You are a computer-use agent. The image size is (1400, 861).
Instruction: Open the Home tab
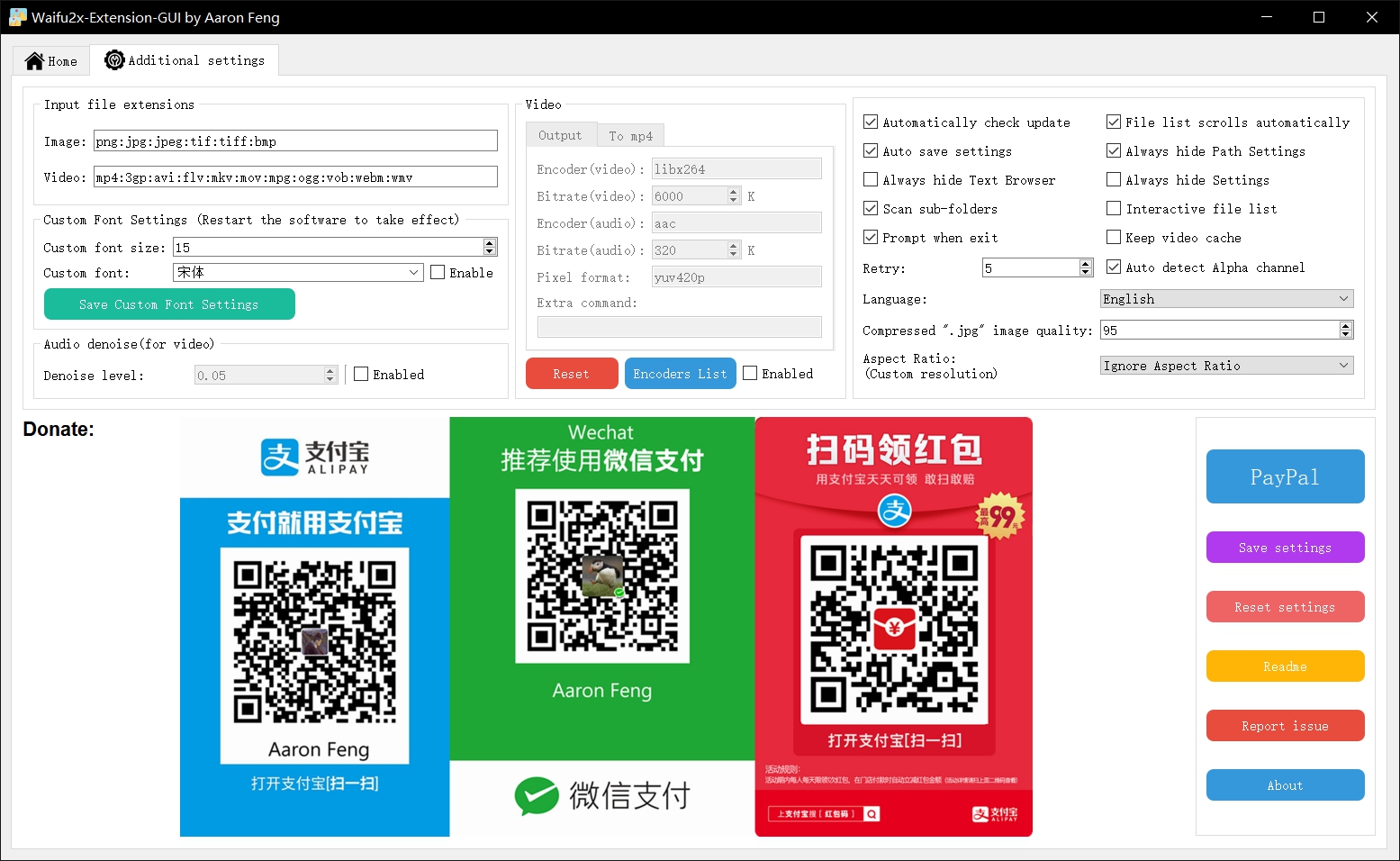click(51, 60)
